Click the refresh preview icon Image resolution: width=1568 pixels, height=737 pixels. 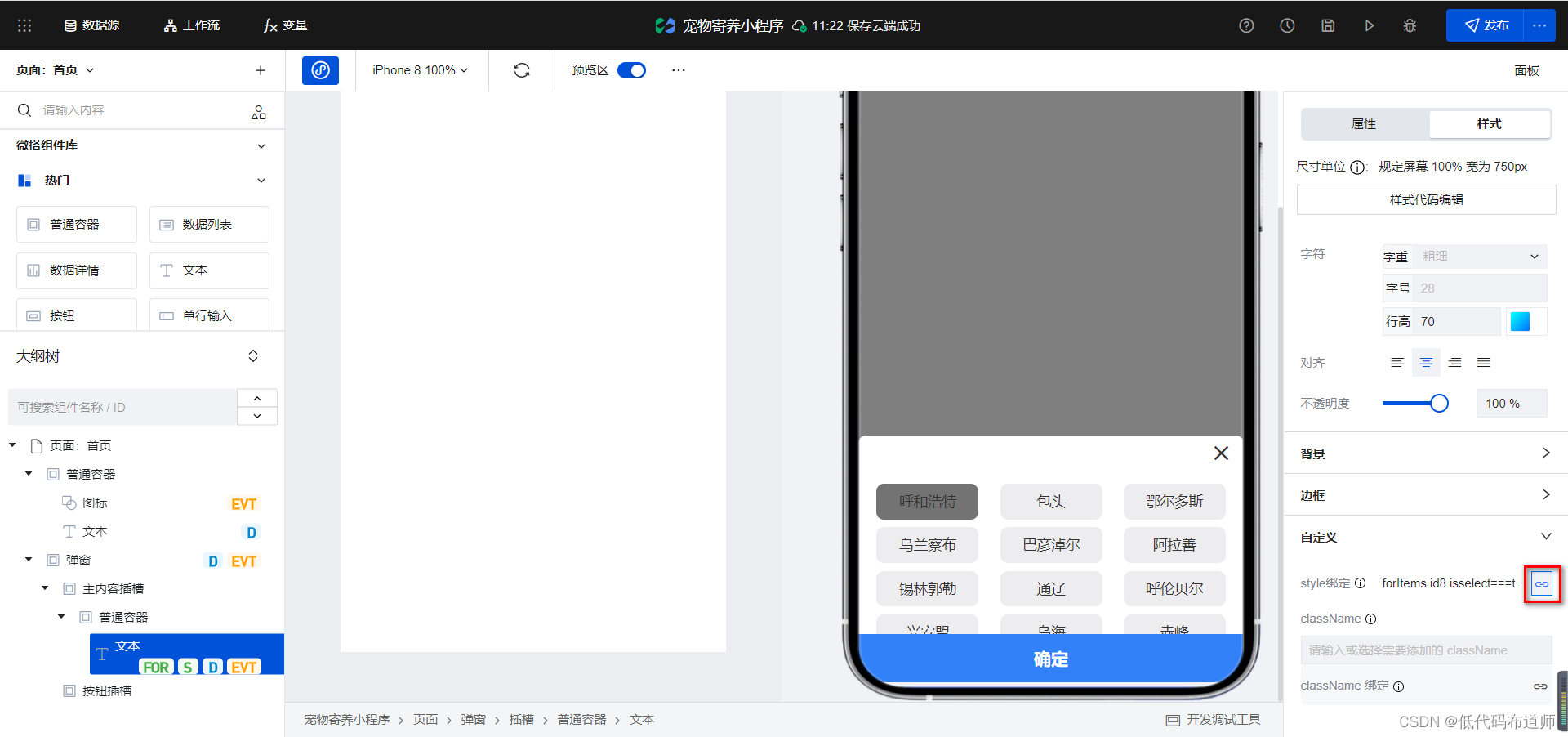(522, 70)
